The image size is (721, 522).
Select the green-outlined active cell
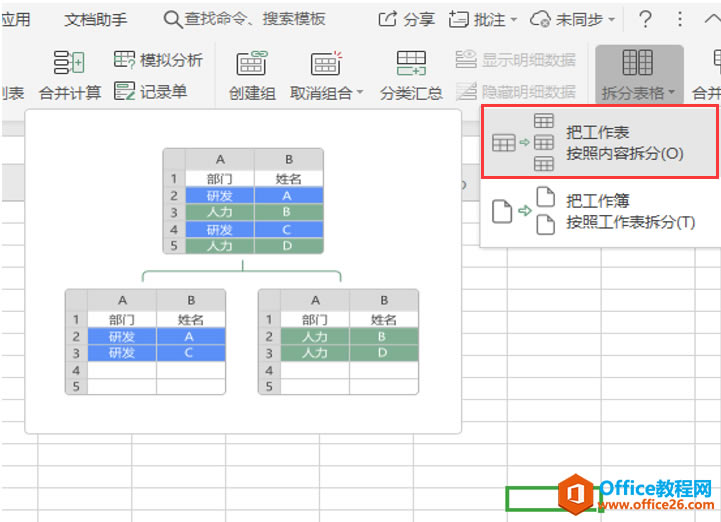click(x=555, y=499)
